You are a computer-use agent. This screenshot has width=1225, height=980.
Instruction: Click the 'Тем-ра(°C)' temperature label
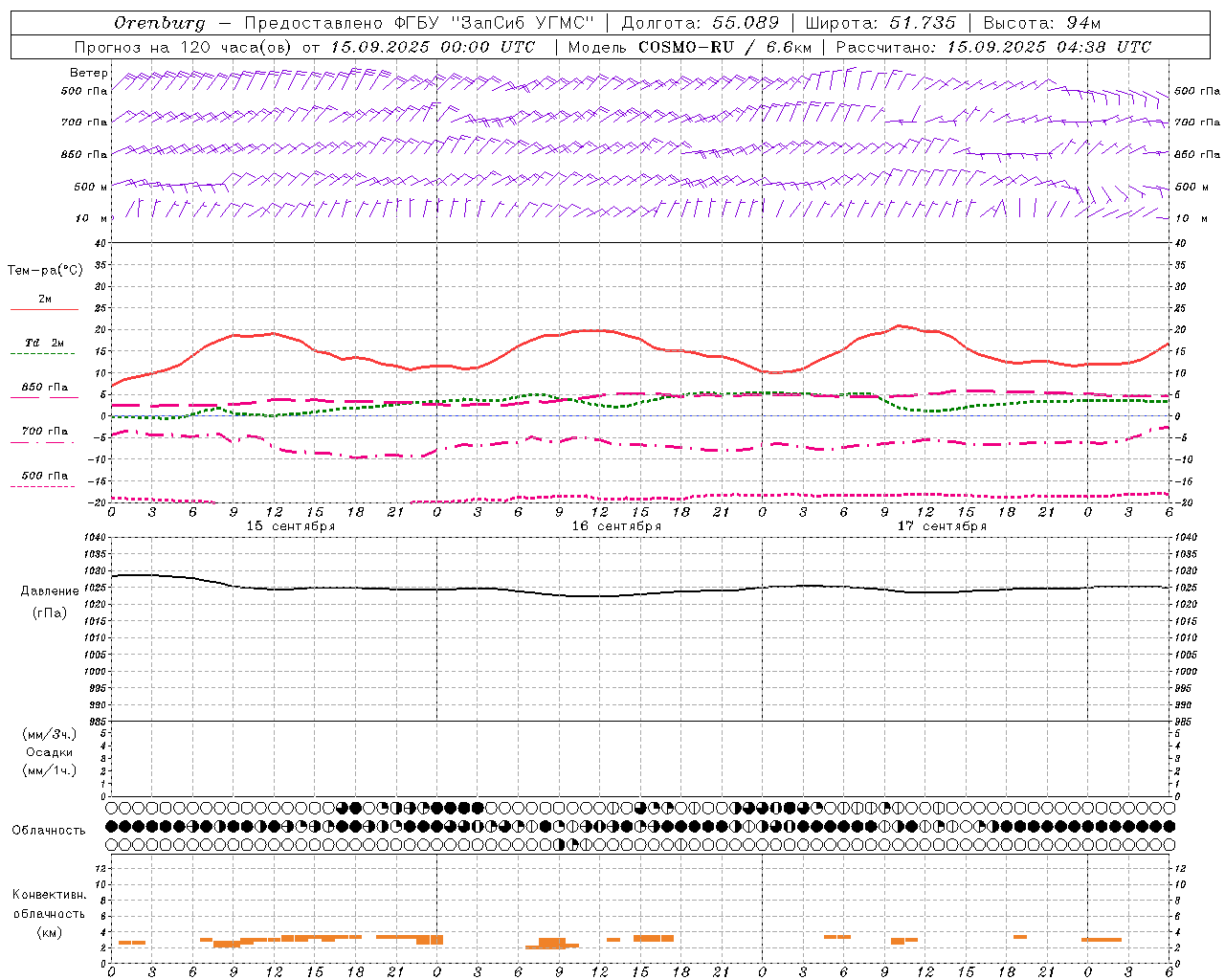pyautogui.click(x=45, y=271)
